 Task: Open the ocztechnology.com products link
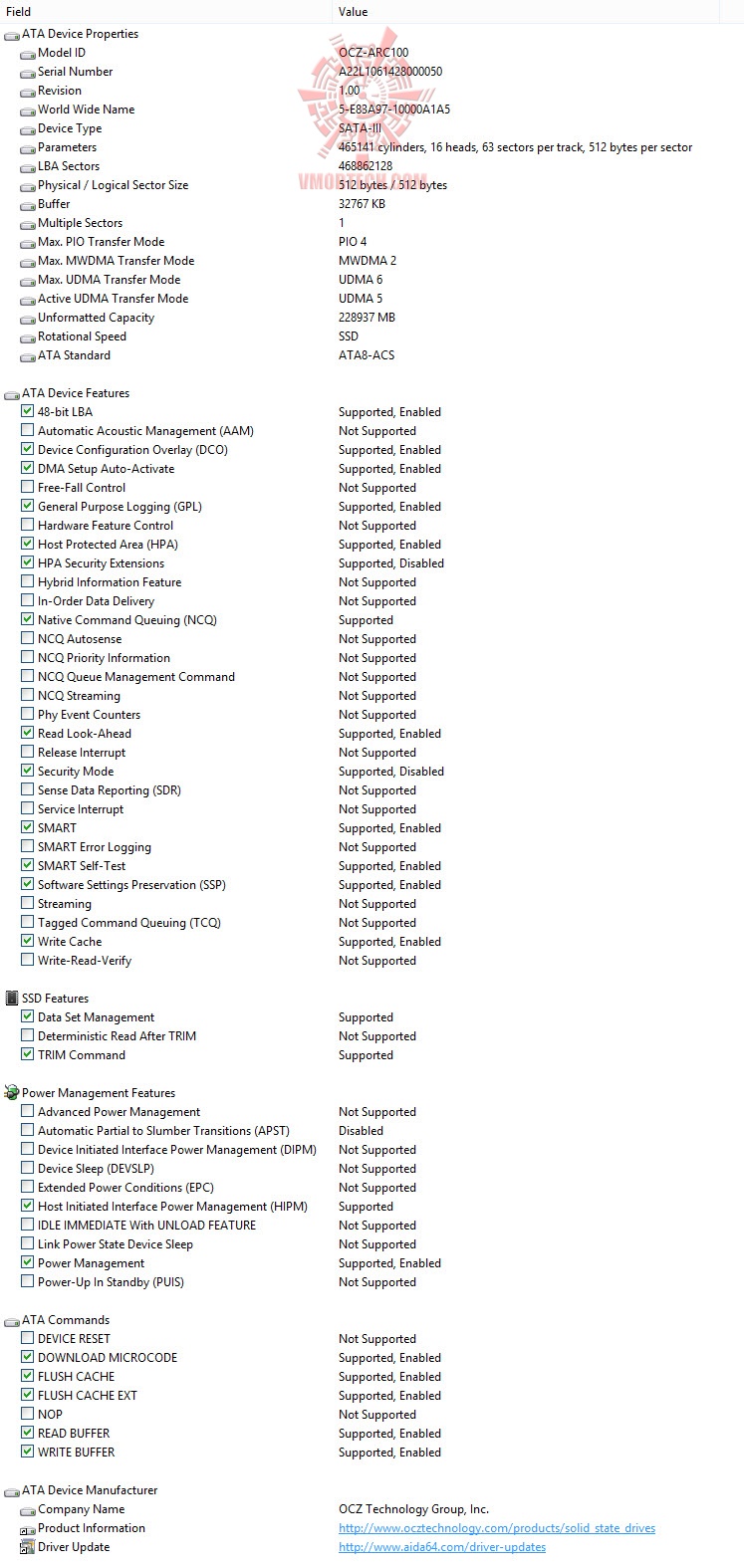pyautogui.click(x=497, y=1528)
